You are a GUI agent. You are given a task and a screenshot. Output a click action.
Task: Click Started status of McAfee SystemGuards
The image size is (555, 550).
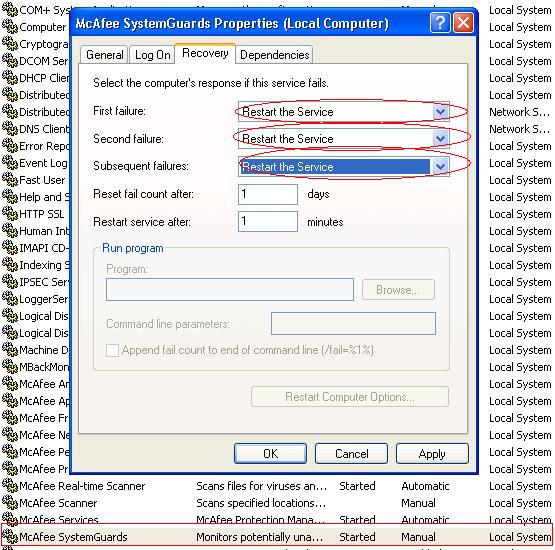[357, 537]
